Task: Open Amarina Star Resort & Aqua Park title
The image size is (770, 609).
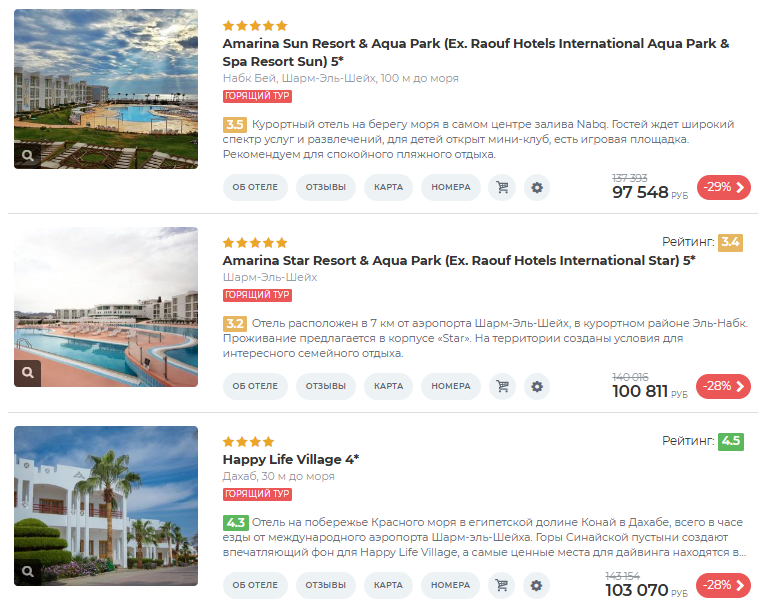Action: (459, 261)
